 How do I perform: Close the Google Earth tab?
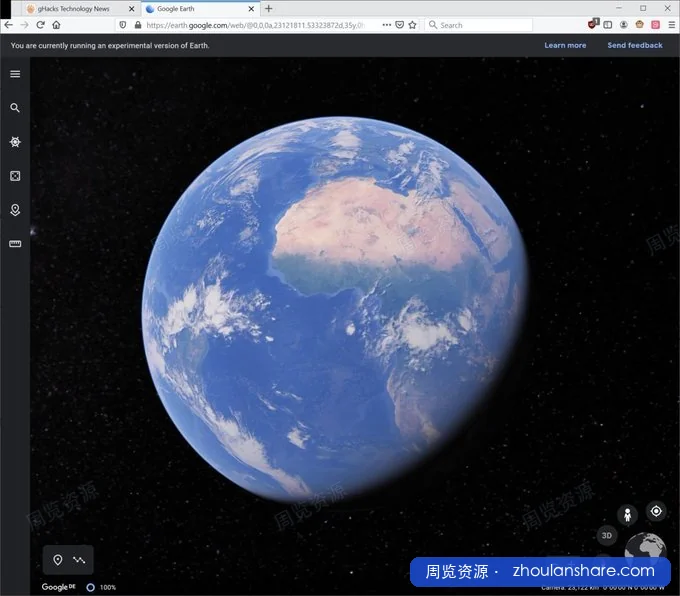point(251,9)
